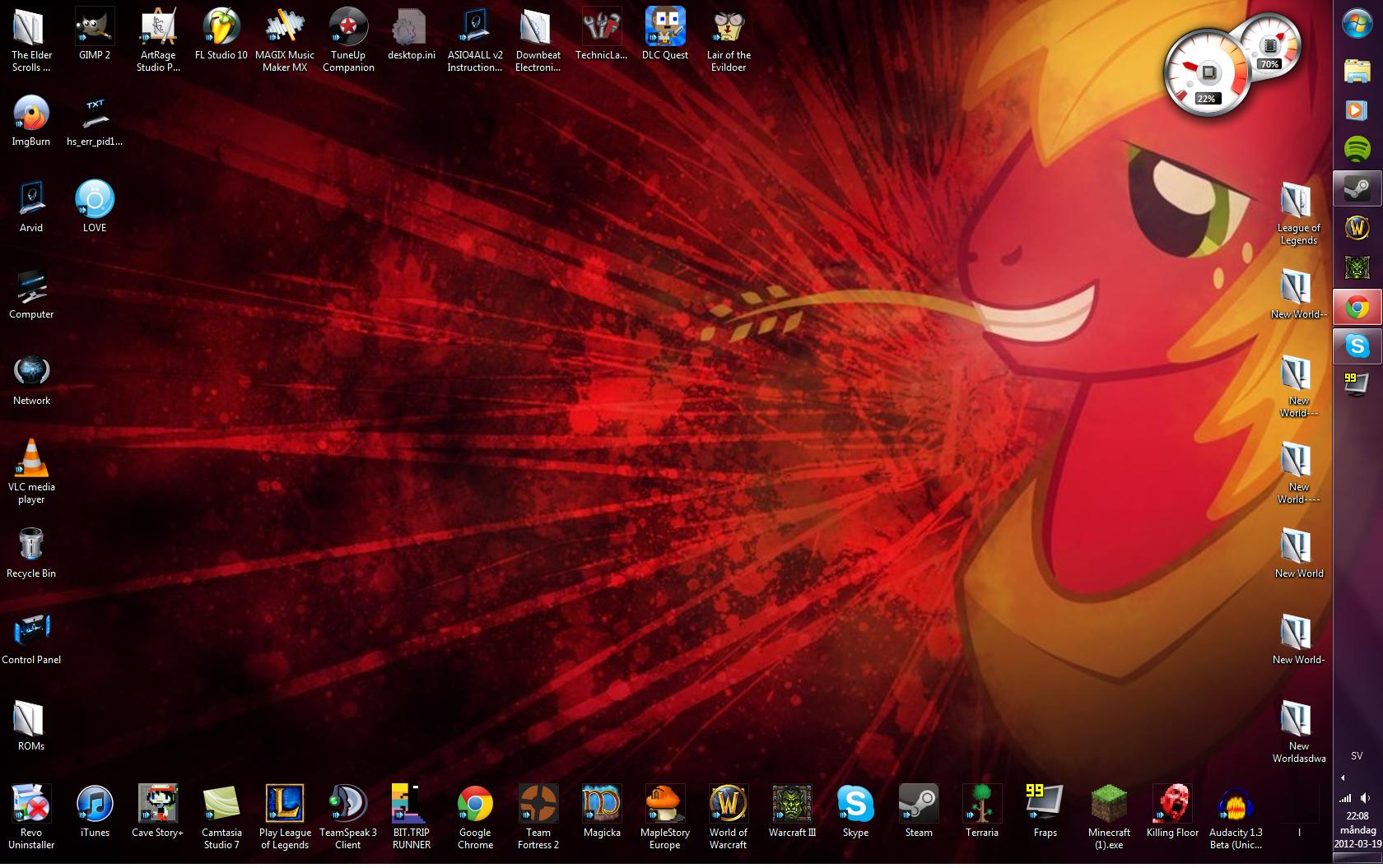
Task: Open iTunes desktop shortcut
Action: [95, 812]
